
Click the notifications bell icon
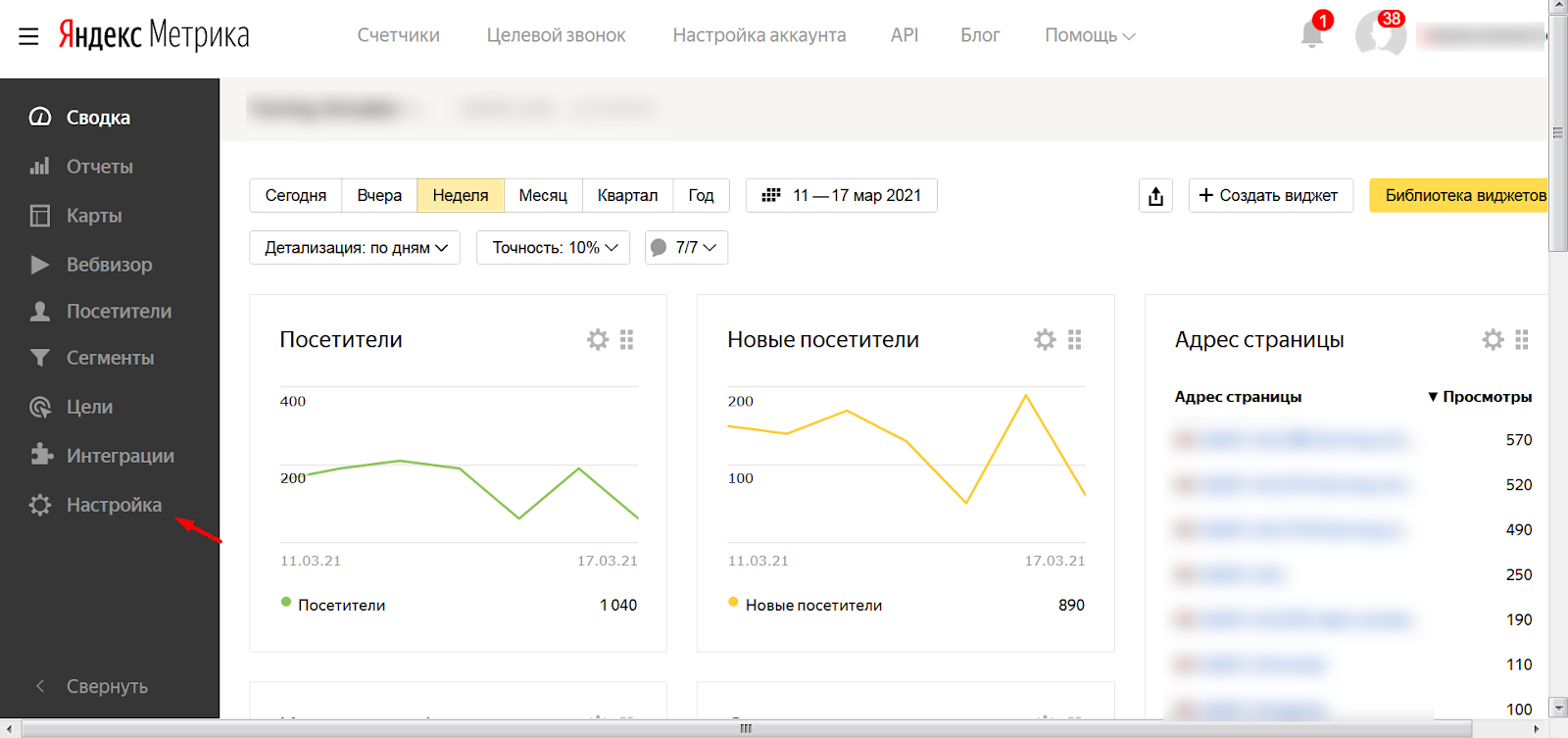click(1311, 35)
